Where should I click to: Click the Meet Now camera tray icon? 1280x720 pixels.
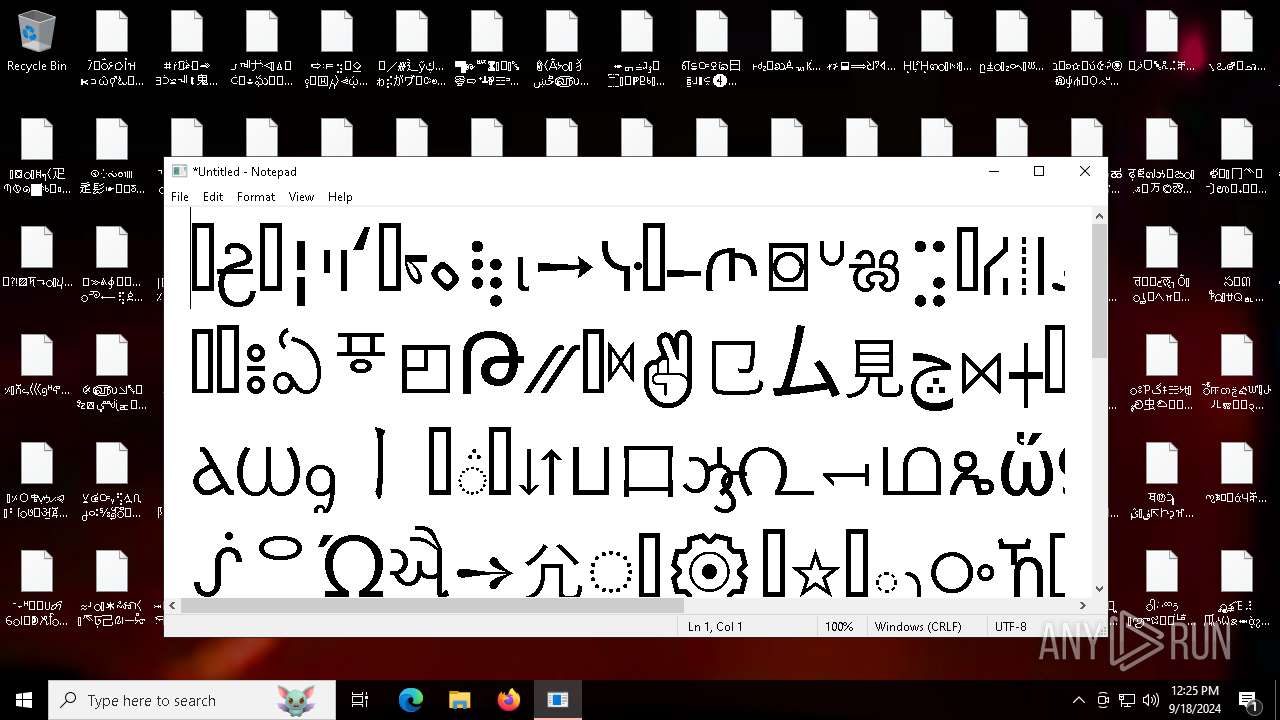pos(1103,700)
